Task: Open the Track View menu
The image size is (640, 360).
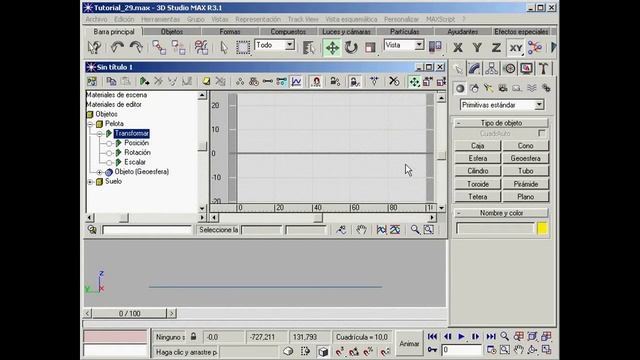Action: (303, 19)
